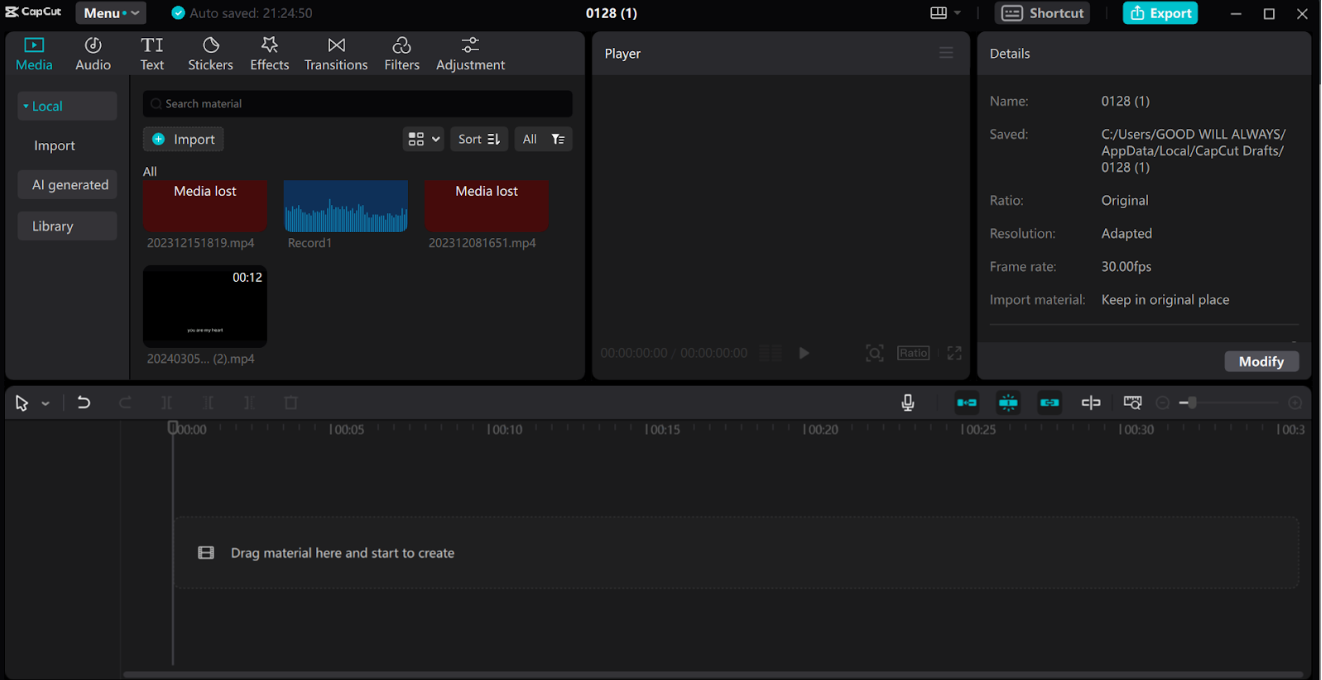Open the Media tab
1322x680 pixels.
34,54
